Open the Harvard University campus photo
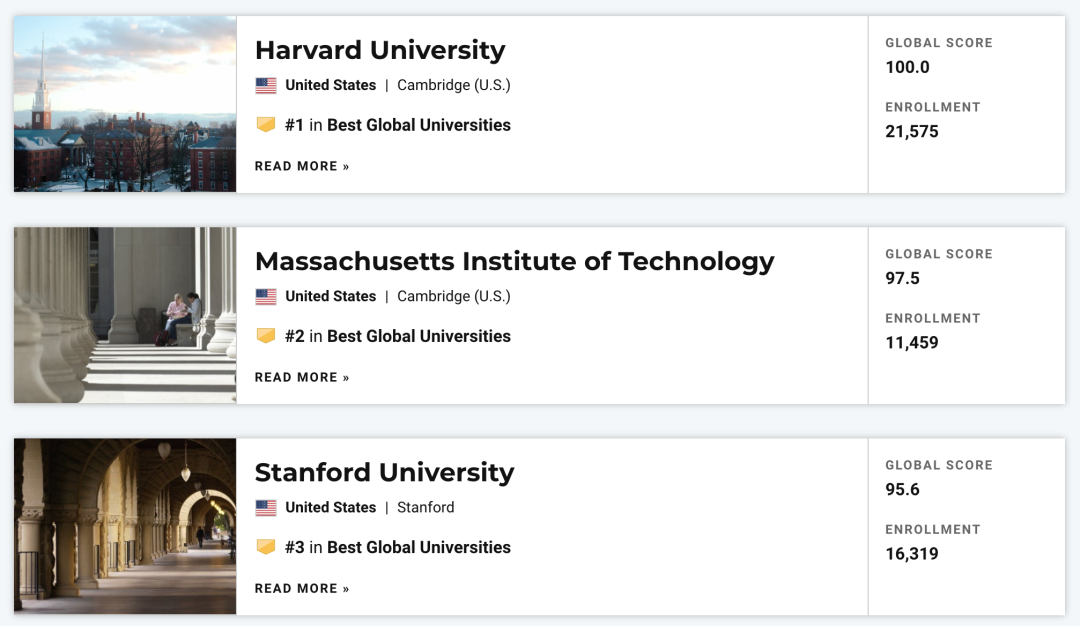This screenshot has height=626, width=1080. [125, 104]
